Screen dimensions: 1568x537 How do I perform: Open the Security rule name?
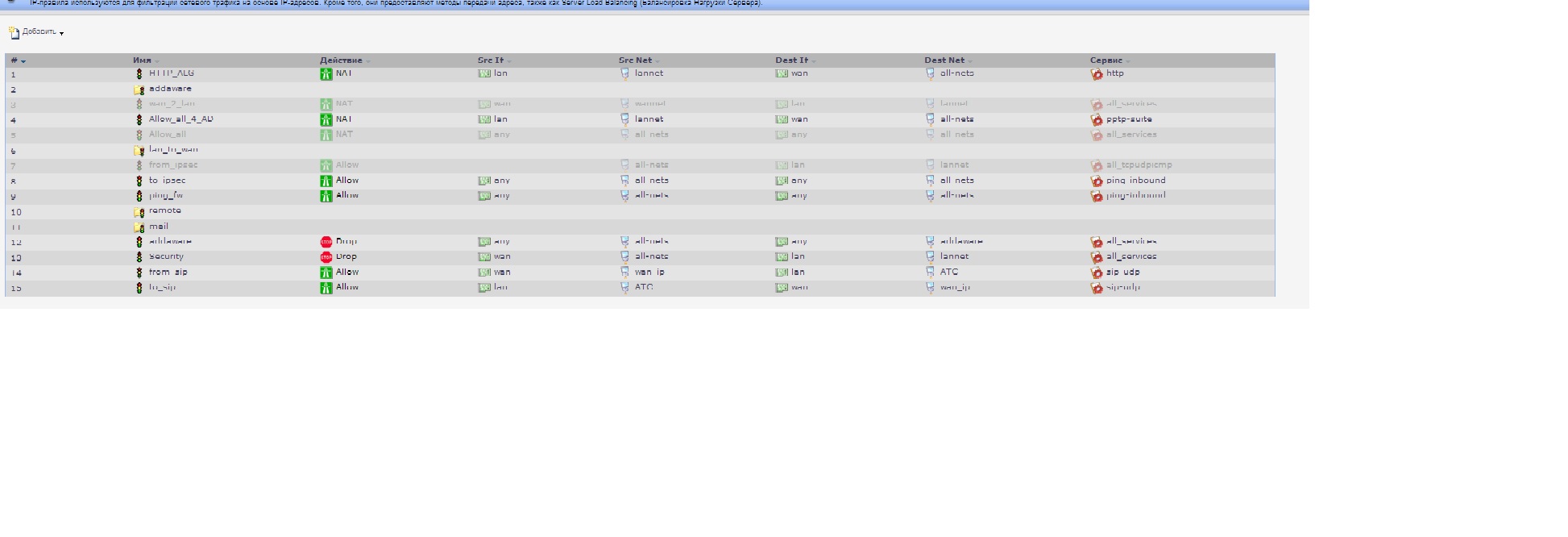coord(166,256)
